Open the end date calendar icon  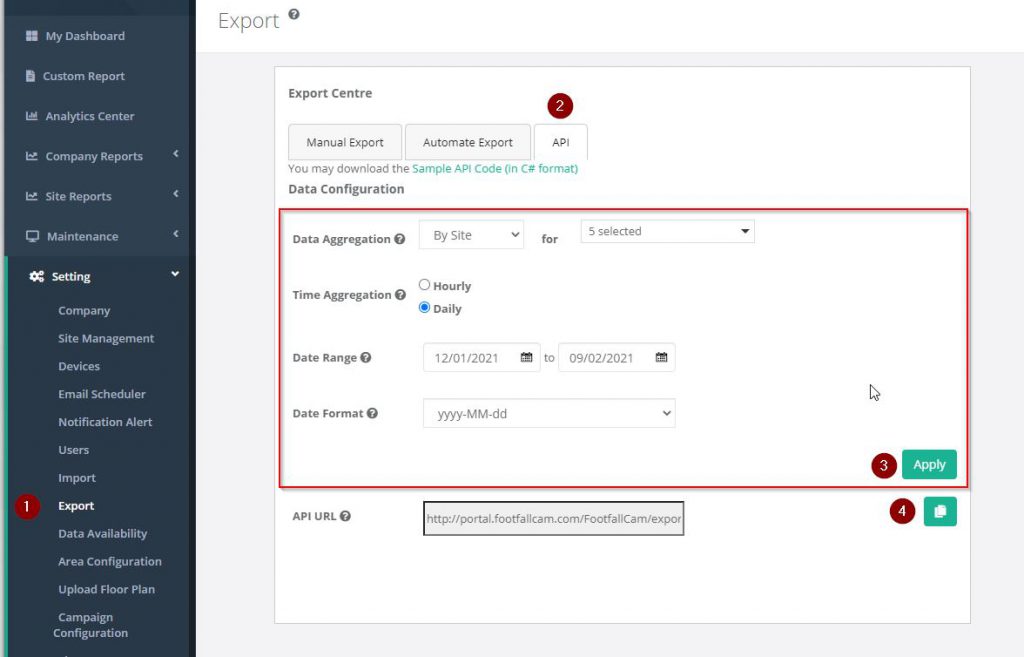661,358
